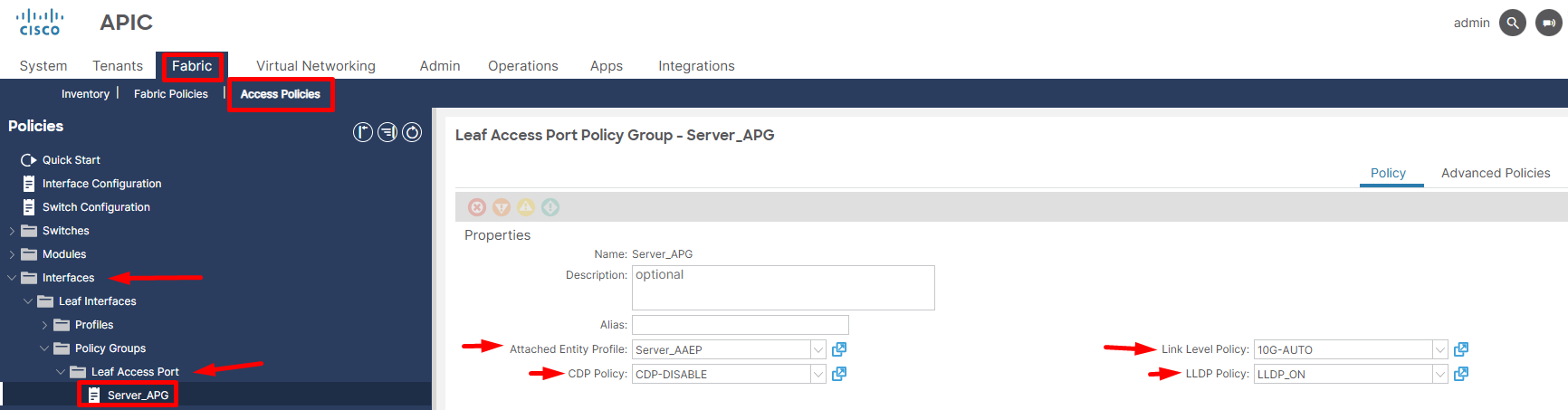Open Attached Entity Profile dropdown arrow
The image size is (1568, 410).
coord(818,349)
